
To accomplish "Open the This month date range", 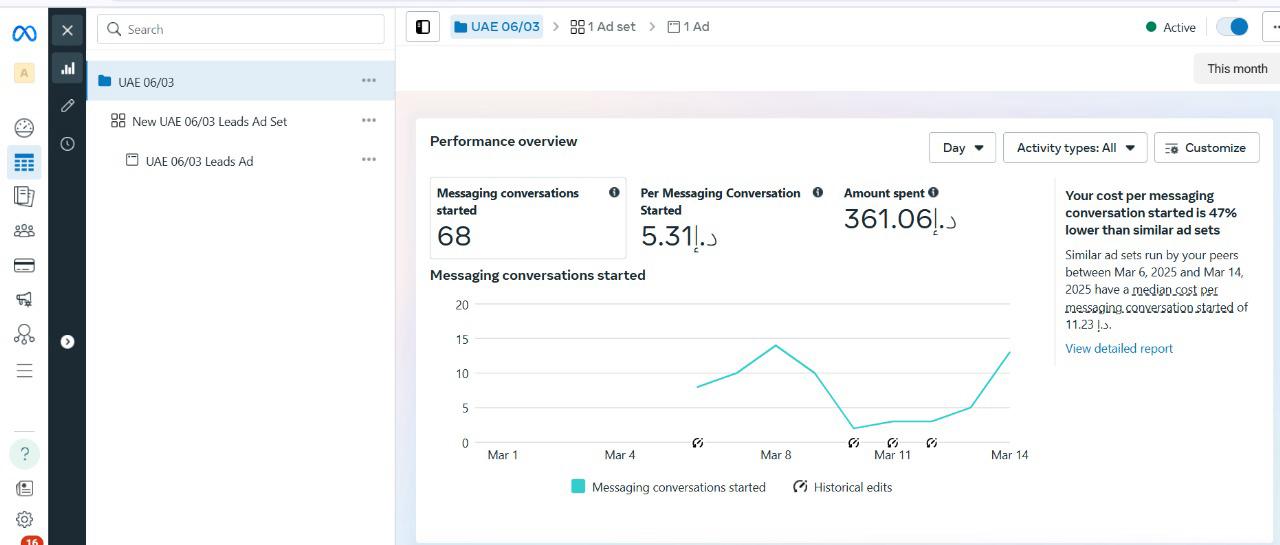I will pyautogui.click(x=1237, y=69).
